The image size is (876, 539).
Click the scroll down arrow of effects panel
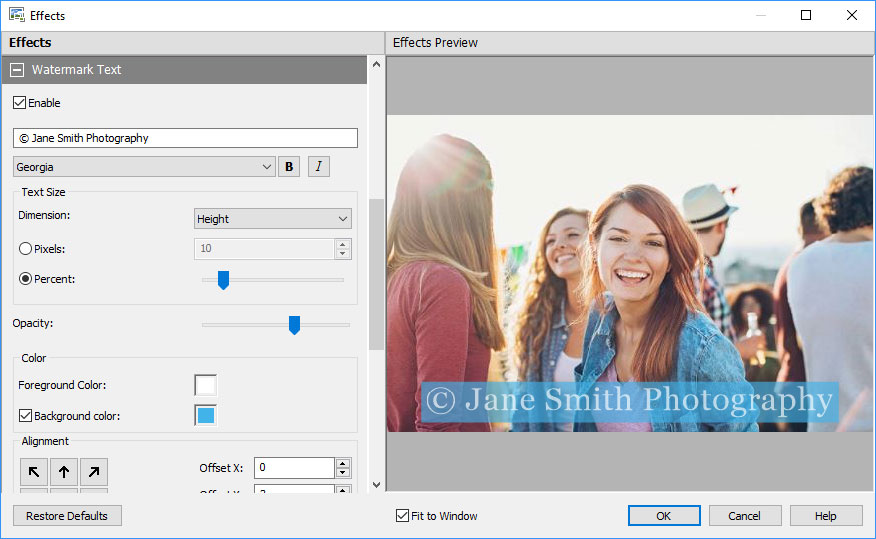tap(377, 485)
